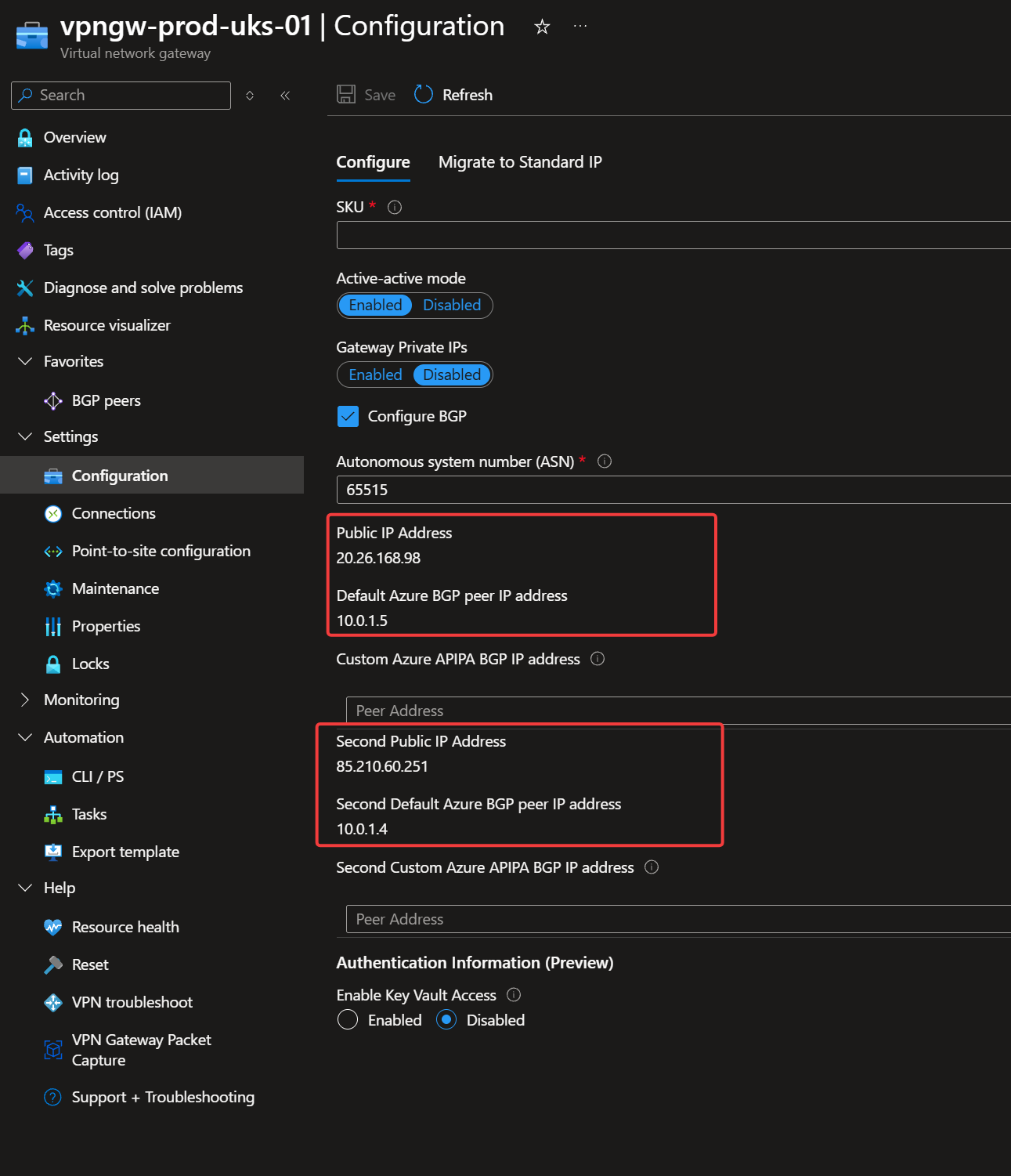Switch to the Configure tab
Image resolution: width=1011 pixels, height=1176 pixels.
[x=374, y=162]
